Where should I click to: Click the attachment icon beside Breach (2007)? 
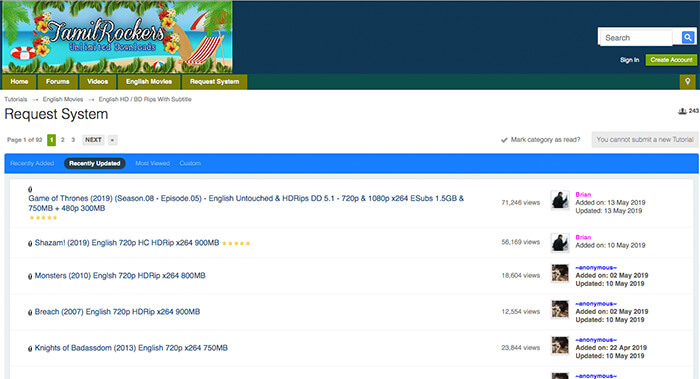30,312
